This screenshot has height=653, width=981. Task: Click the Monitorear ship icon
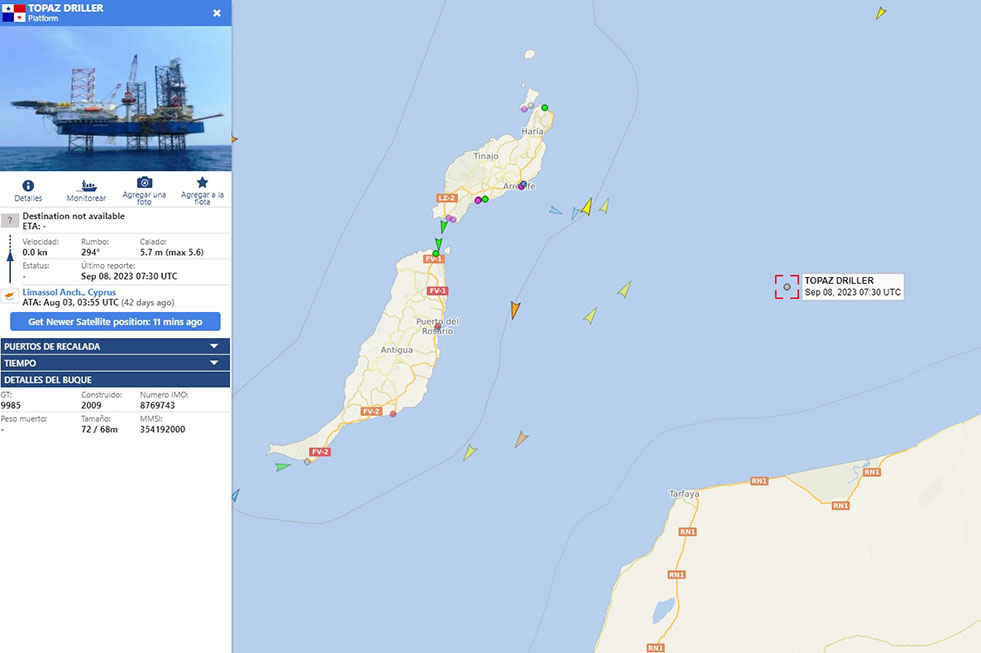click(87, 186)
